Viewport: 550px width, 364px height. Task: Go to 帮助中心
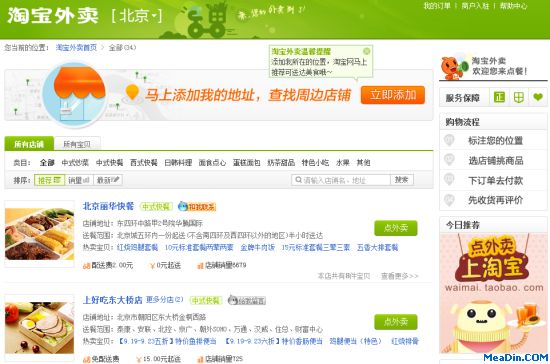click(513, 6)
